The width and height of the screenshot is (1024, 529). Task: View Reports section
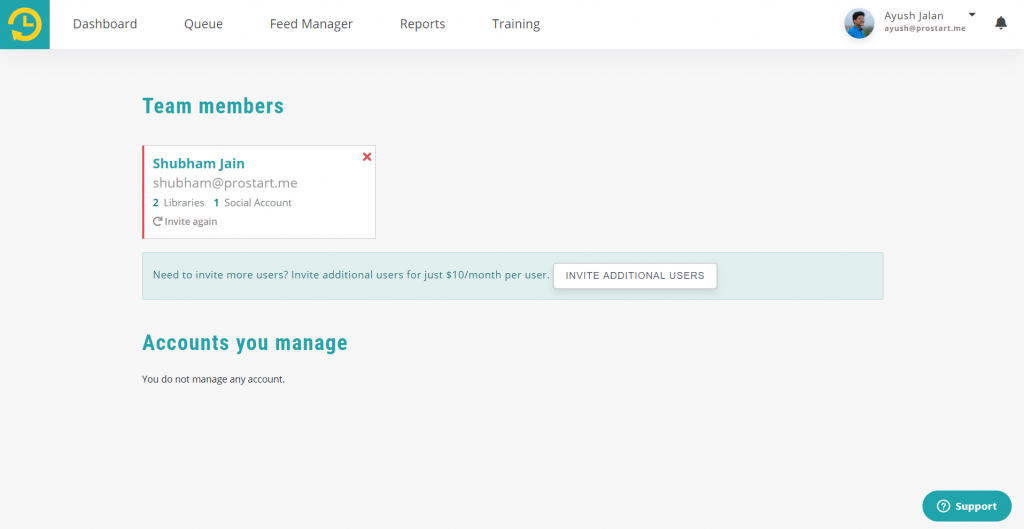coord(423,24)
